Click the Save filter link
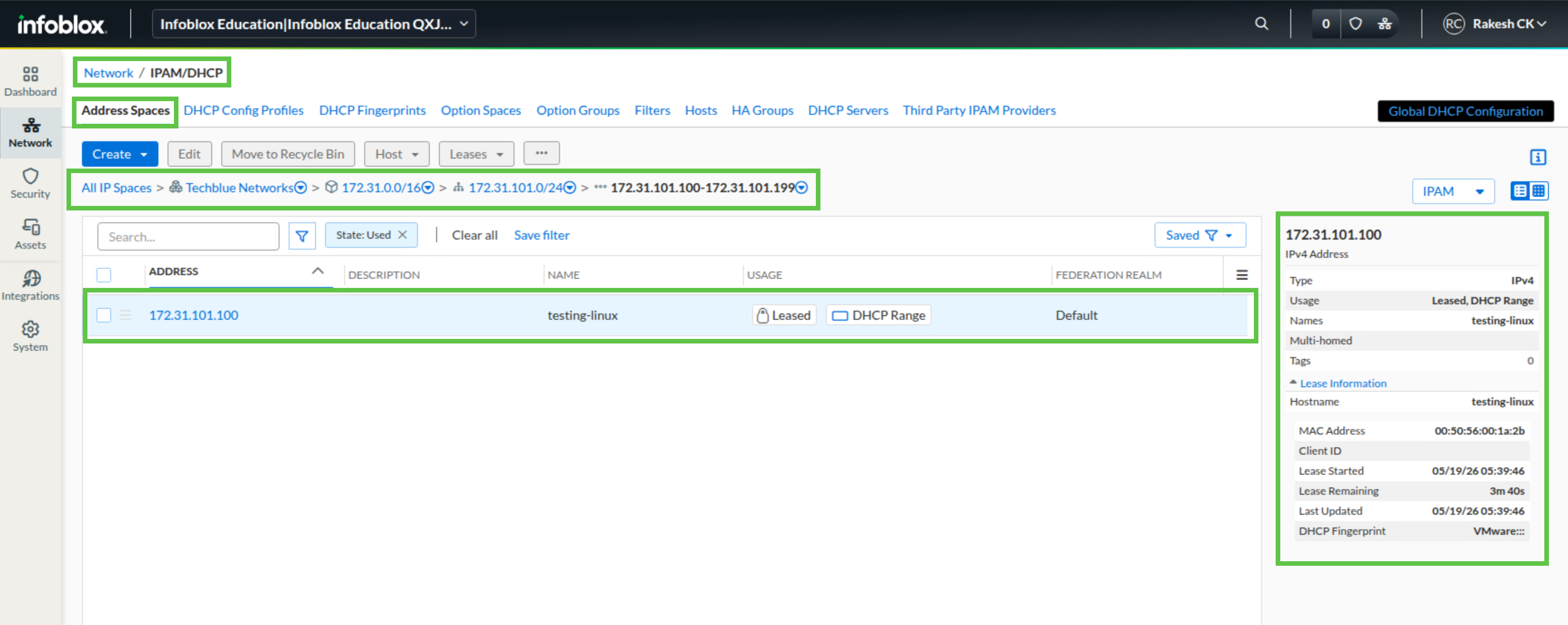The width and height of the screenshot is (1568, 625). (x=541, y=235)
